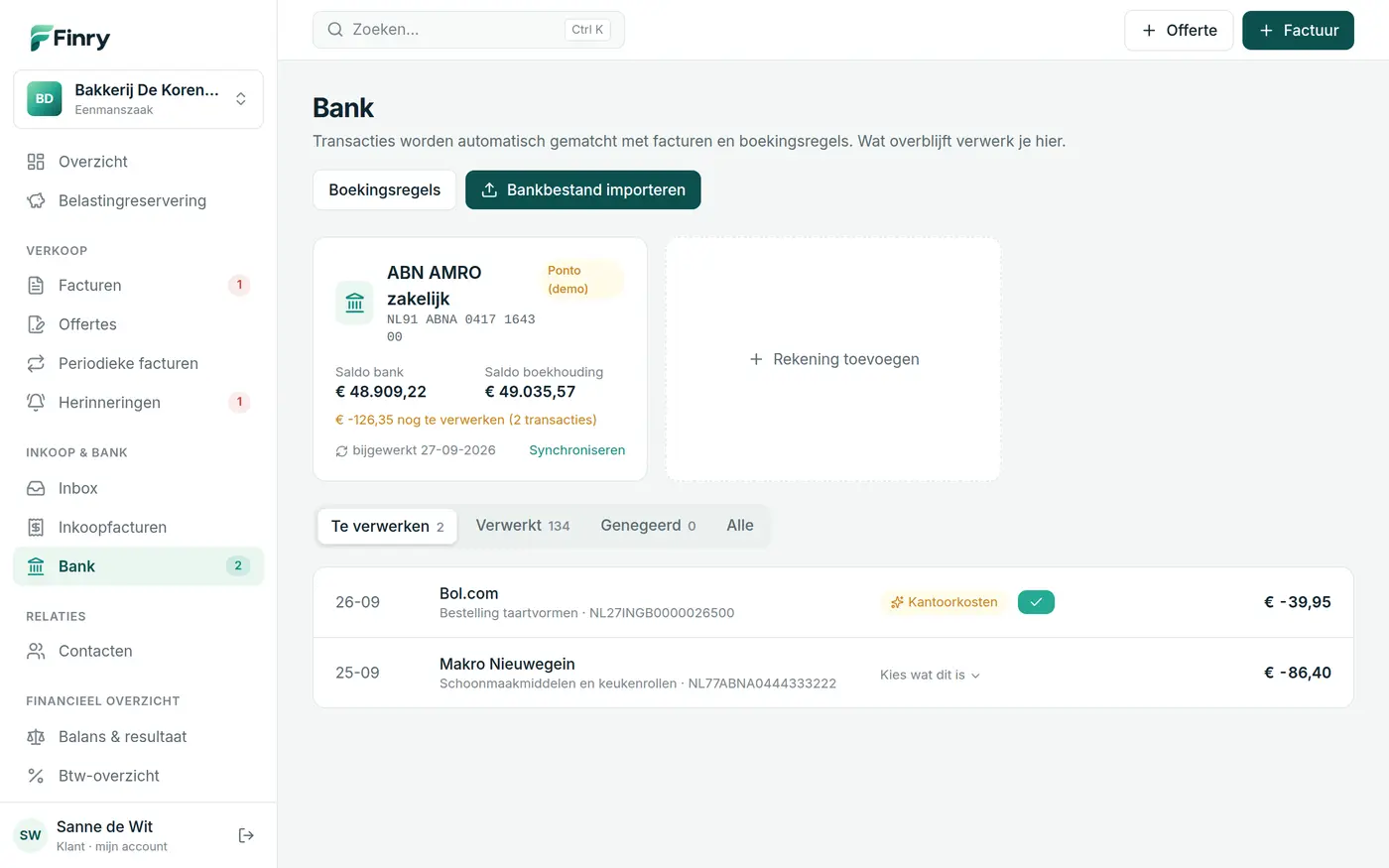Open Btw-overzicht
Image resolution: width=1389 pixels, height=868 pixels.
(x=138, y=776)
